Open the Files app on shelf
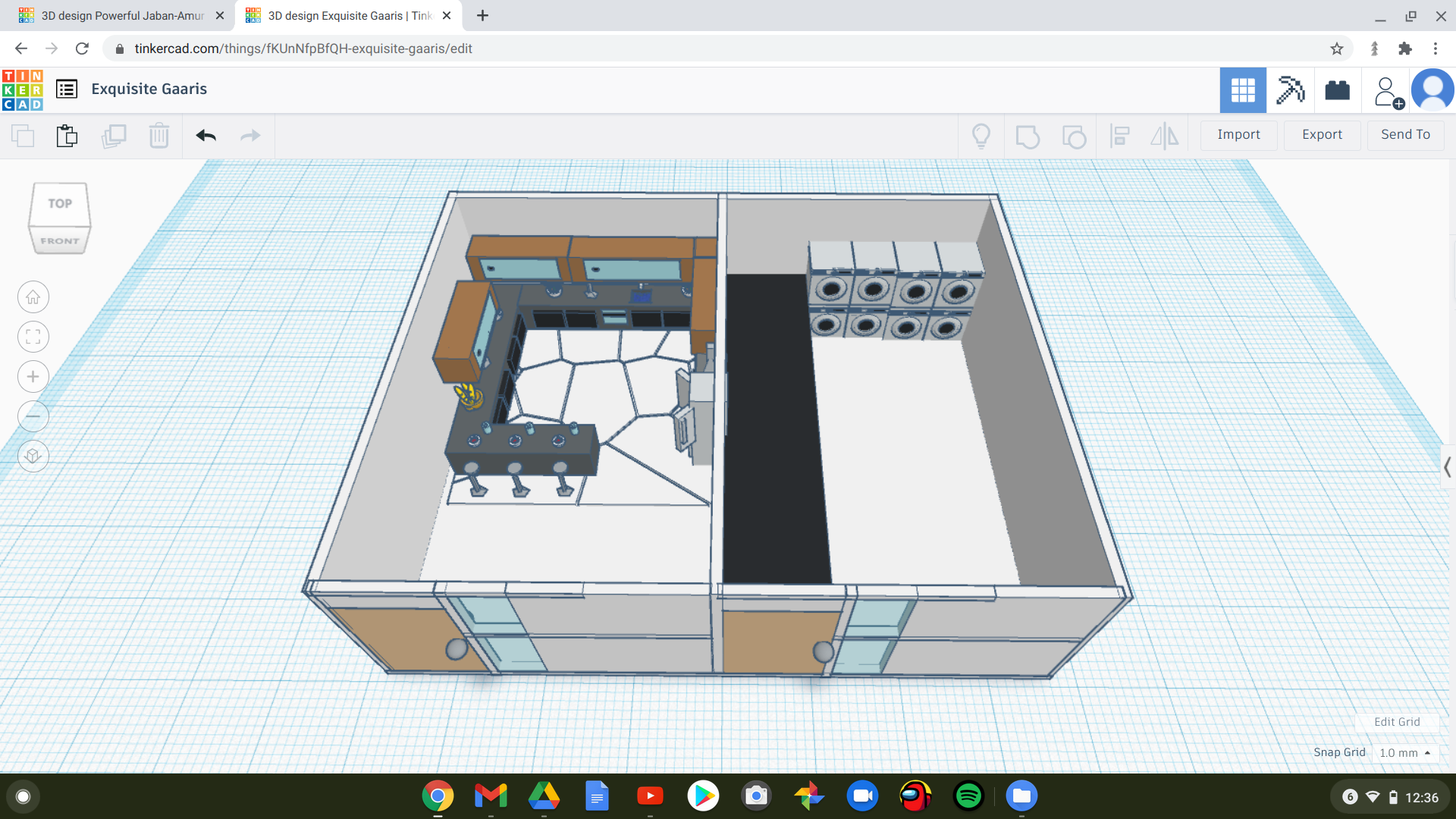Image resolution: width=1456 pixels, height=819 pixels. (1021, 795)
